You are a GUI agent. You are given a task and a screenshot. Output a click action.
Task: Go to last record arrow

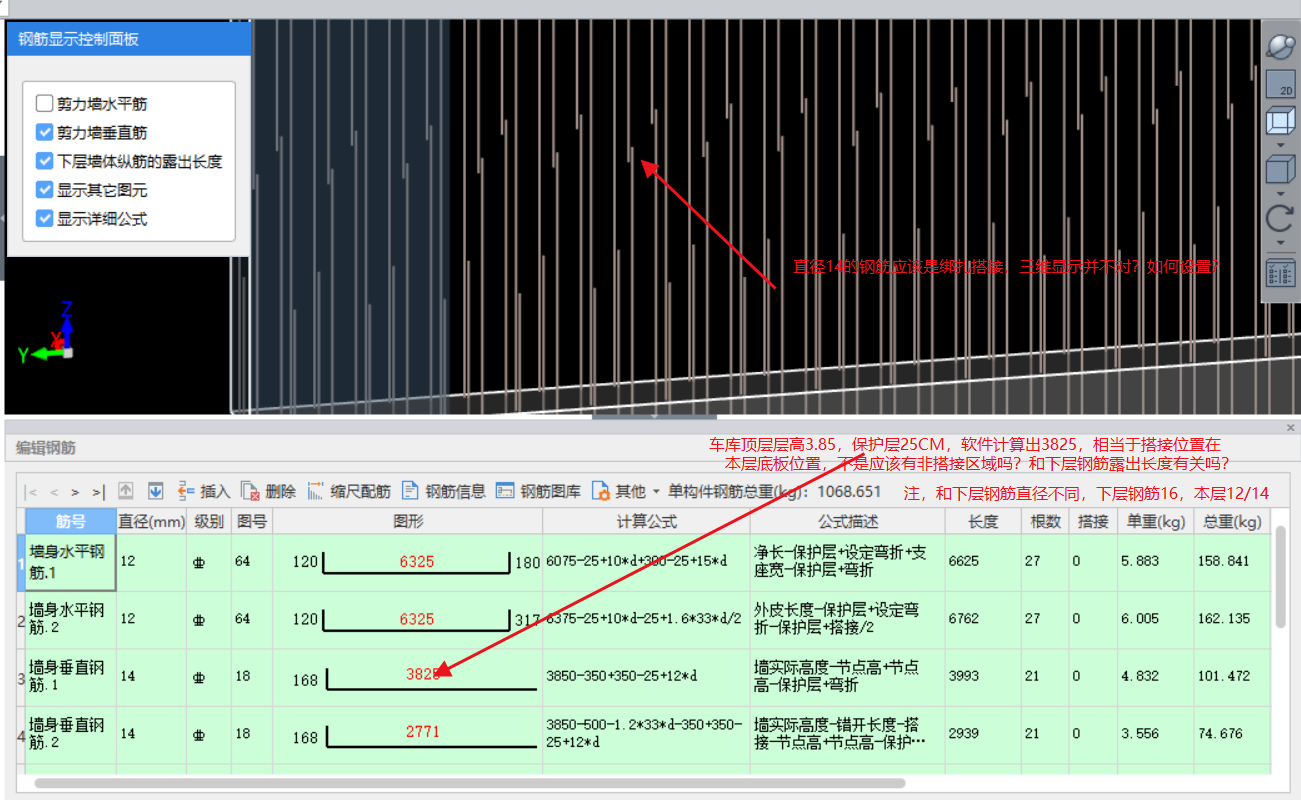coord(97,492)
